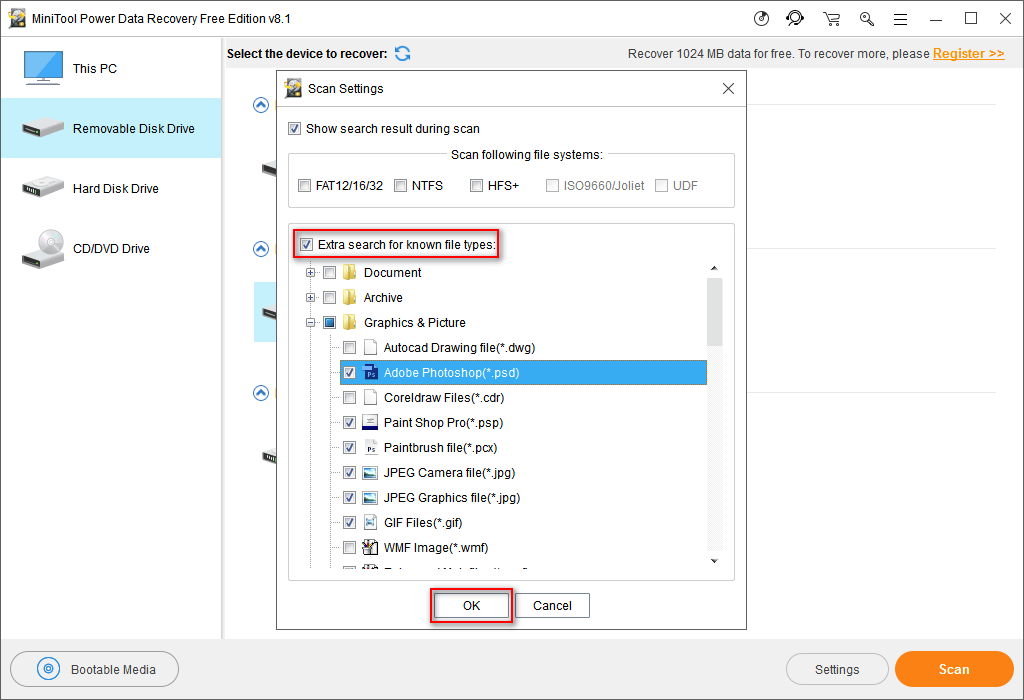
Task: Click the Archive folder icon
Action: click(349, 297)
